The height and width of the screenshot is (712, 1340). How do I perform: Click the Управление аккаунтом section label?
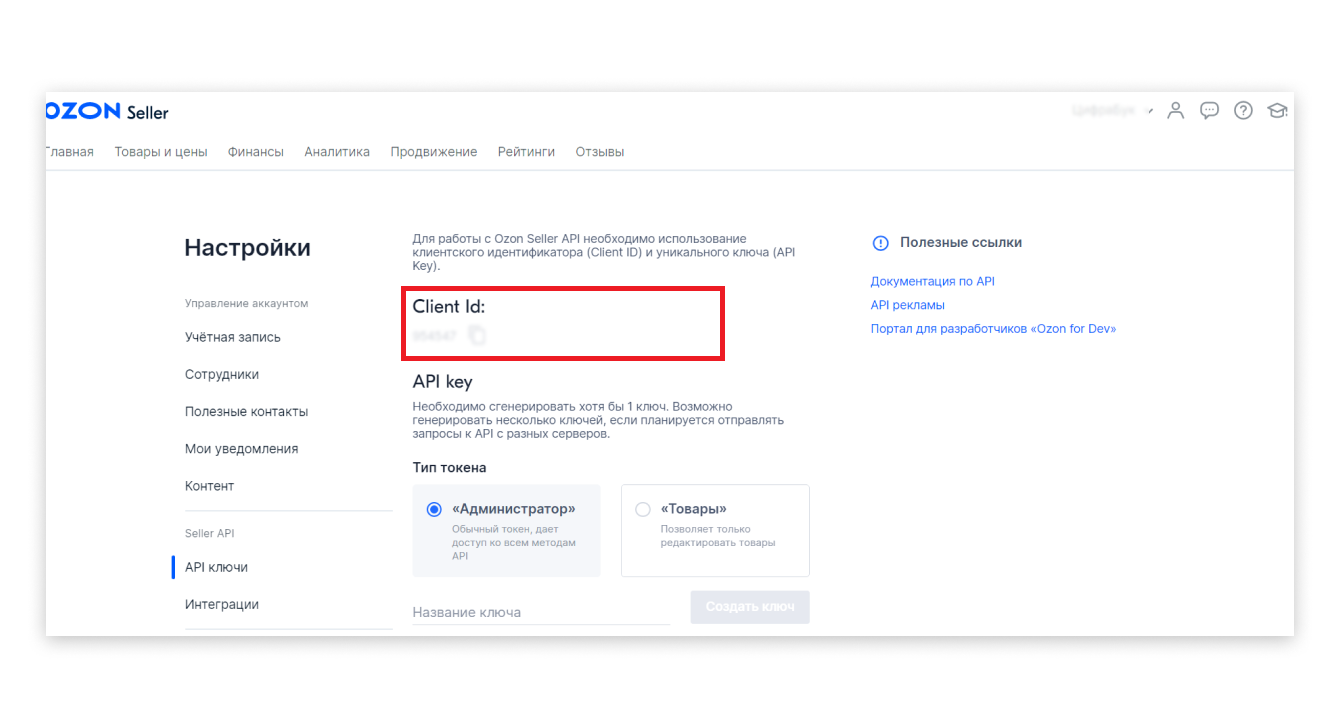pos(247,303)
